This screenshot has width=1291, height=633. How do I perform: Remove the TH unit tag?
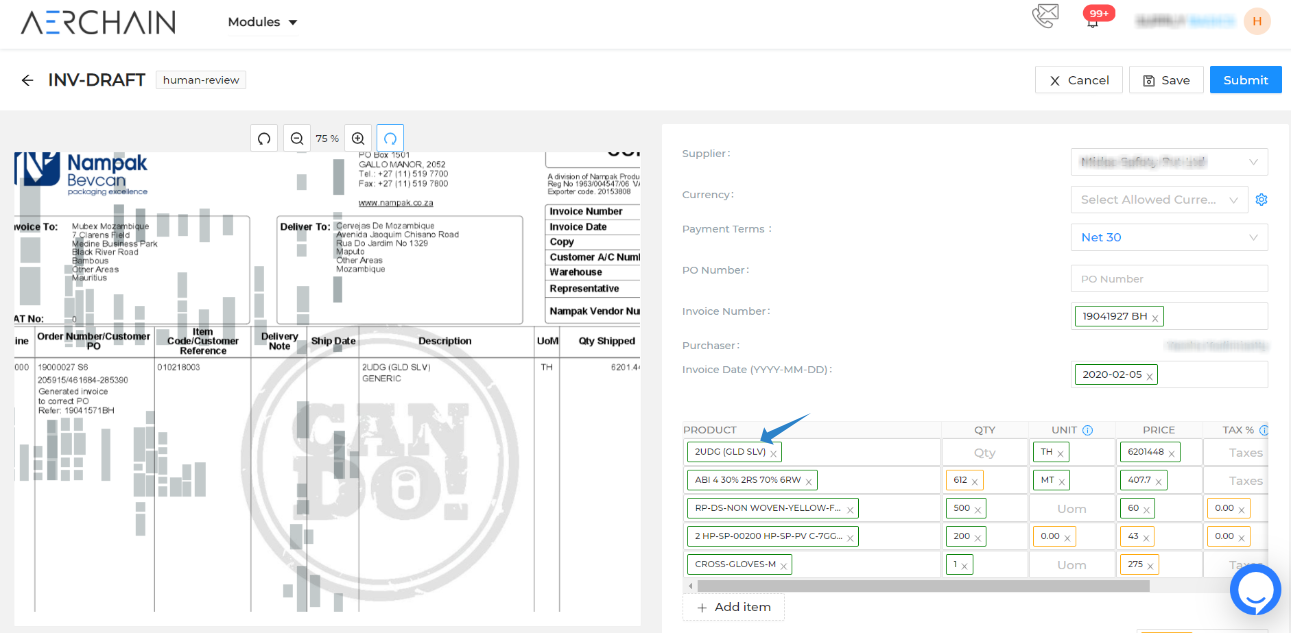(x=1060, y=453)
